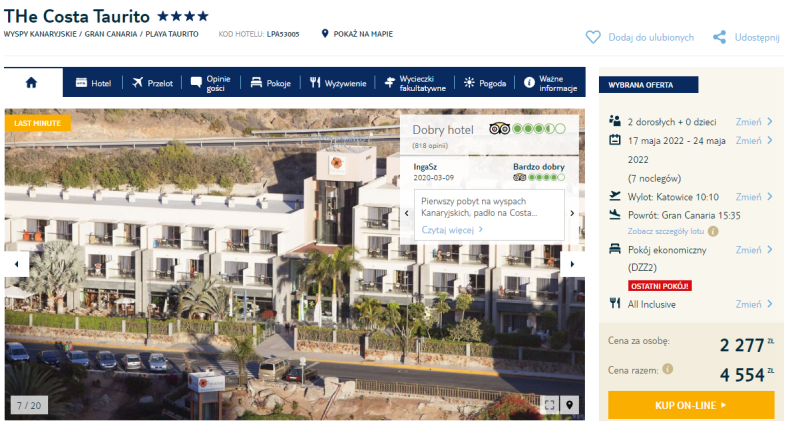790x421 pixels.
Task: Click POKAŻ NA MAPIE link
Action: [357, 34]
